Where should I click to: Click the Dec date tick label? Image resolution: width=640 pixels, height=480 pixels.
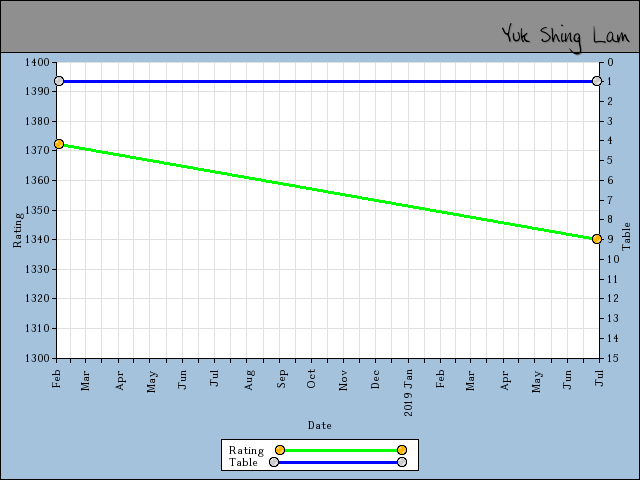tap(376, 379)
